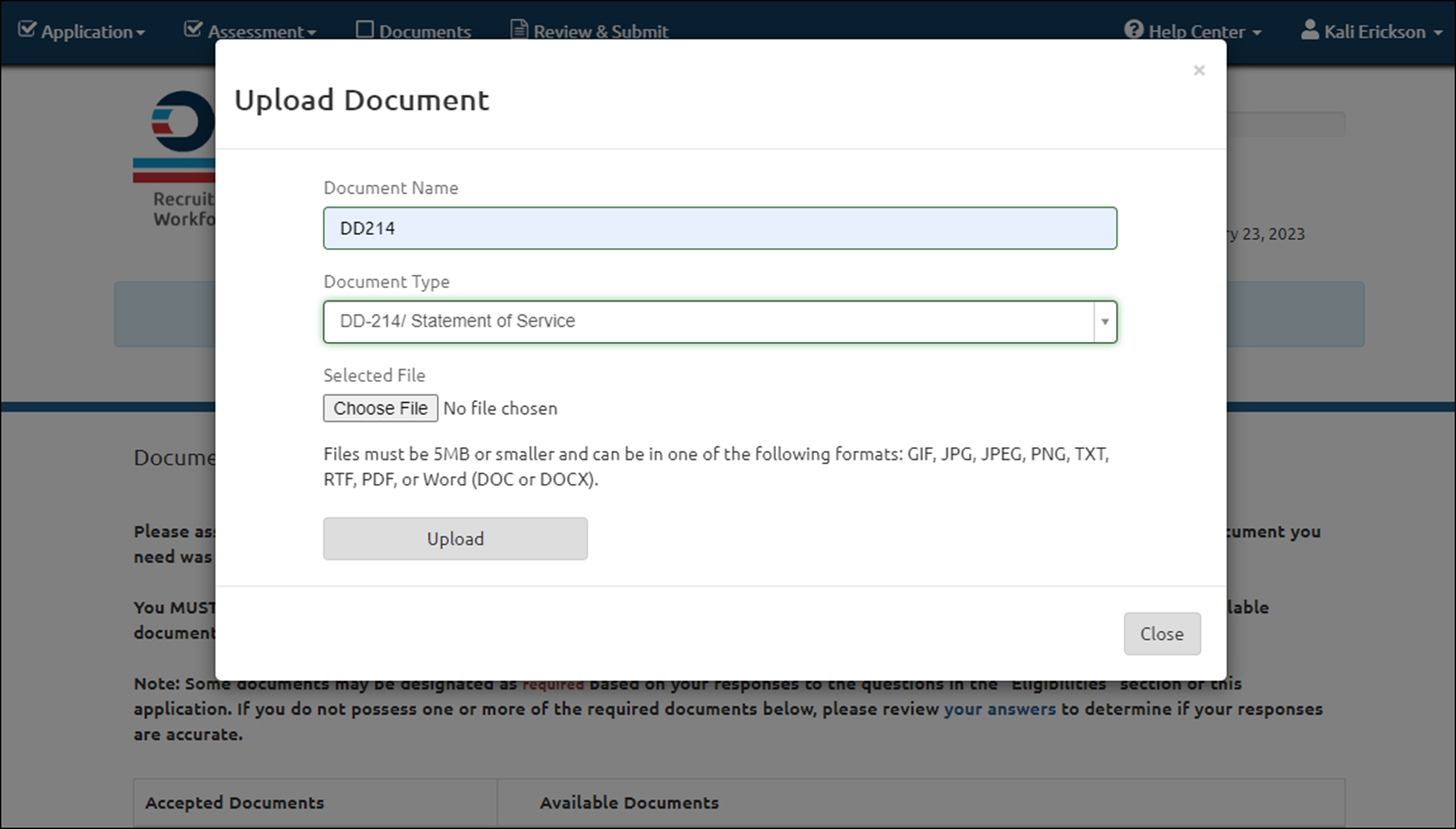Expand the Help Center dropdown
Viewport: 1456px width, 829px height.
click(x=1193, y=31)
